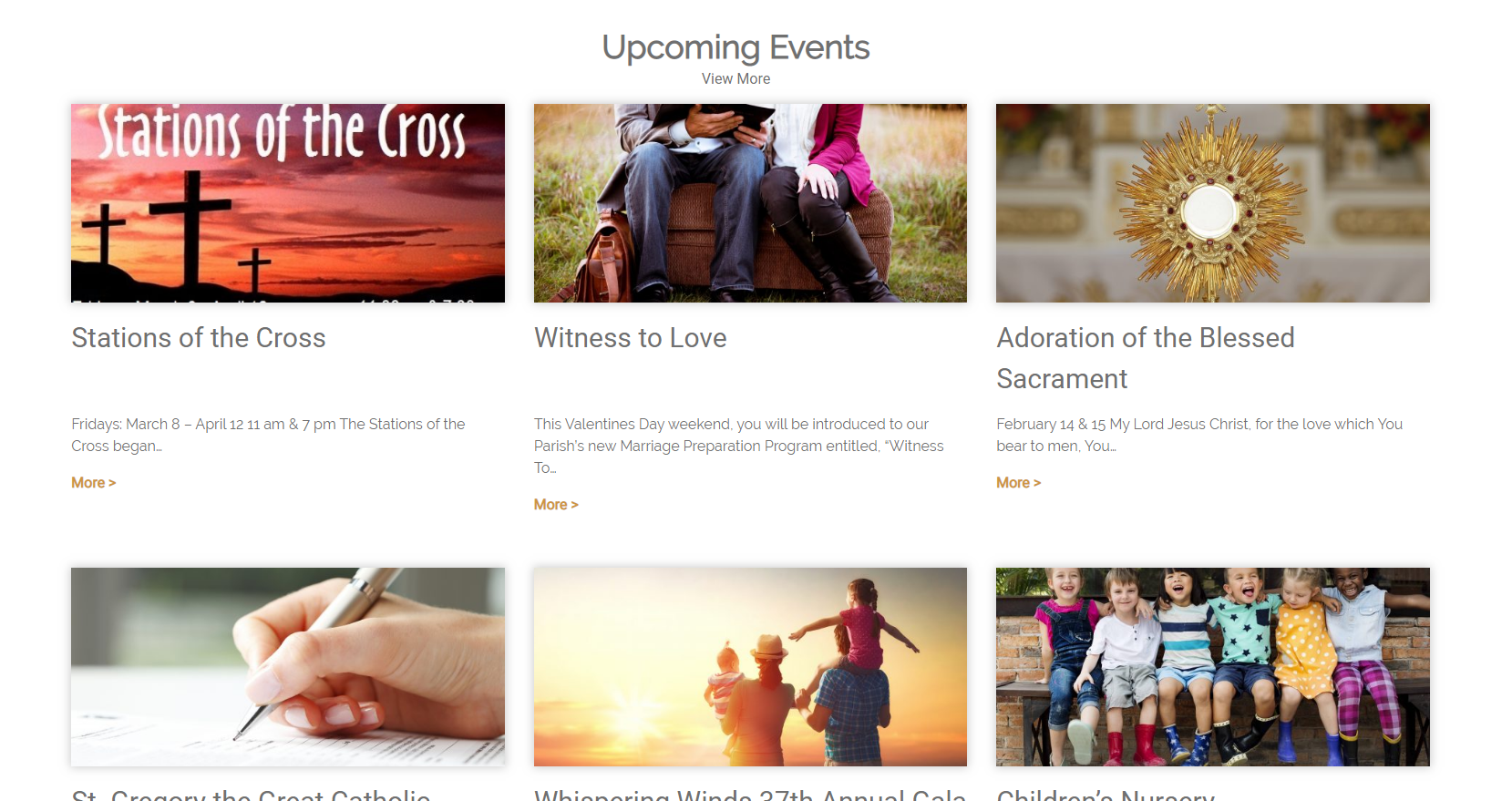Open the golden monstrance adoration image
Viewport: 1512px width, 801px height.
pyautogui.click(x=1213, y=203)
